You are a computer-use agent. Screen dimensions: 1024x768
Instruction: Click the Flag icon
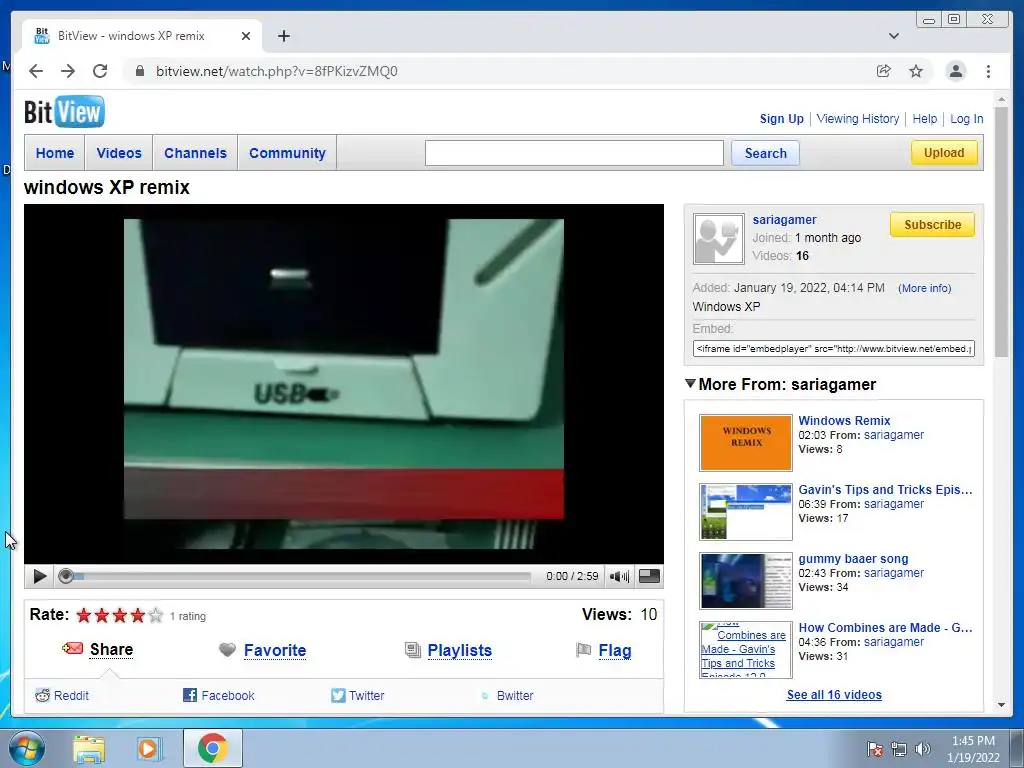click(x=583, y=650)
